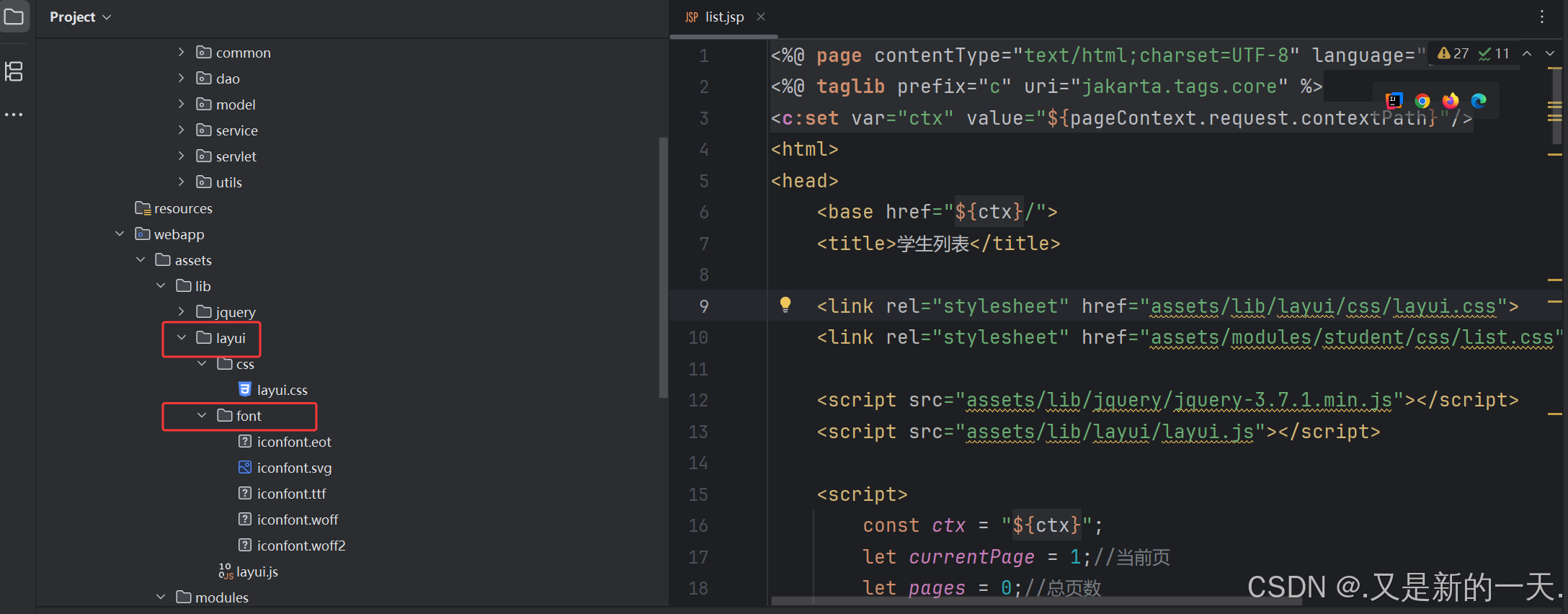Click the dao package folder icon
Viewport: 1568px width, 614px height.
(x=204, y=78)
